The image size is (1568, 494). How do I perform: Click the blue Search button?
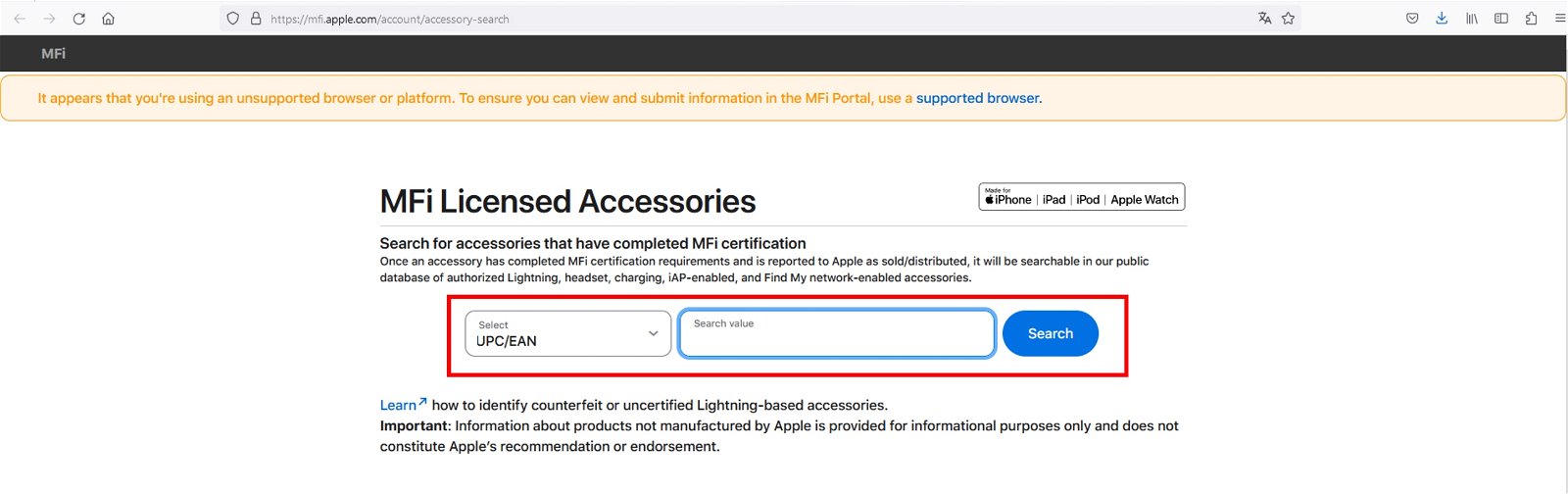[1051, 333]
